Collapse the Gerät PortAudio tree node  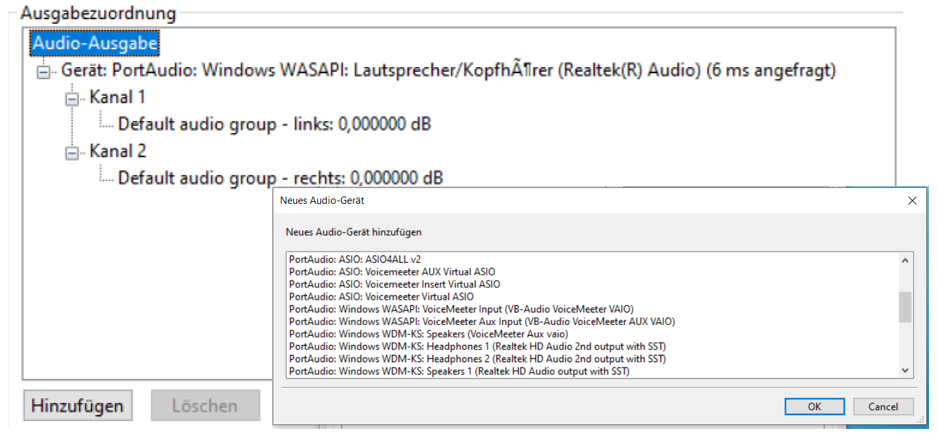(42, 72)
